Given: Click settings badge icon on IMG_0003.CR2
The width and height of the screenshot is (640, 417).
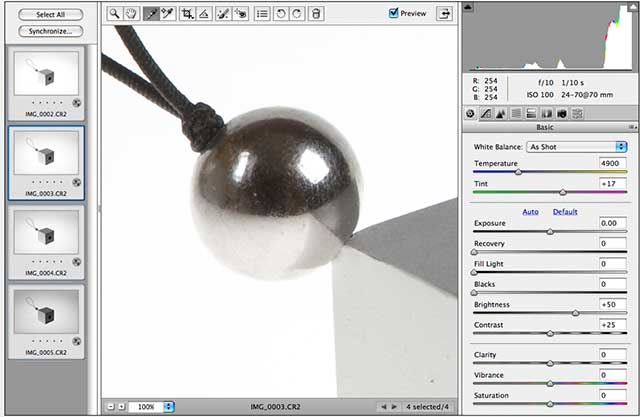Looking at the screenshot, I should 76,182.
